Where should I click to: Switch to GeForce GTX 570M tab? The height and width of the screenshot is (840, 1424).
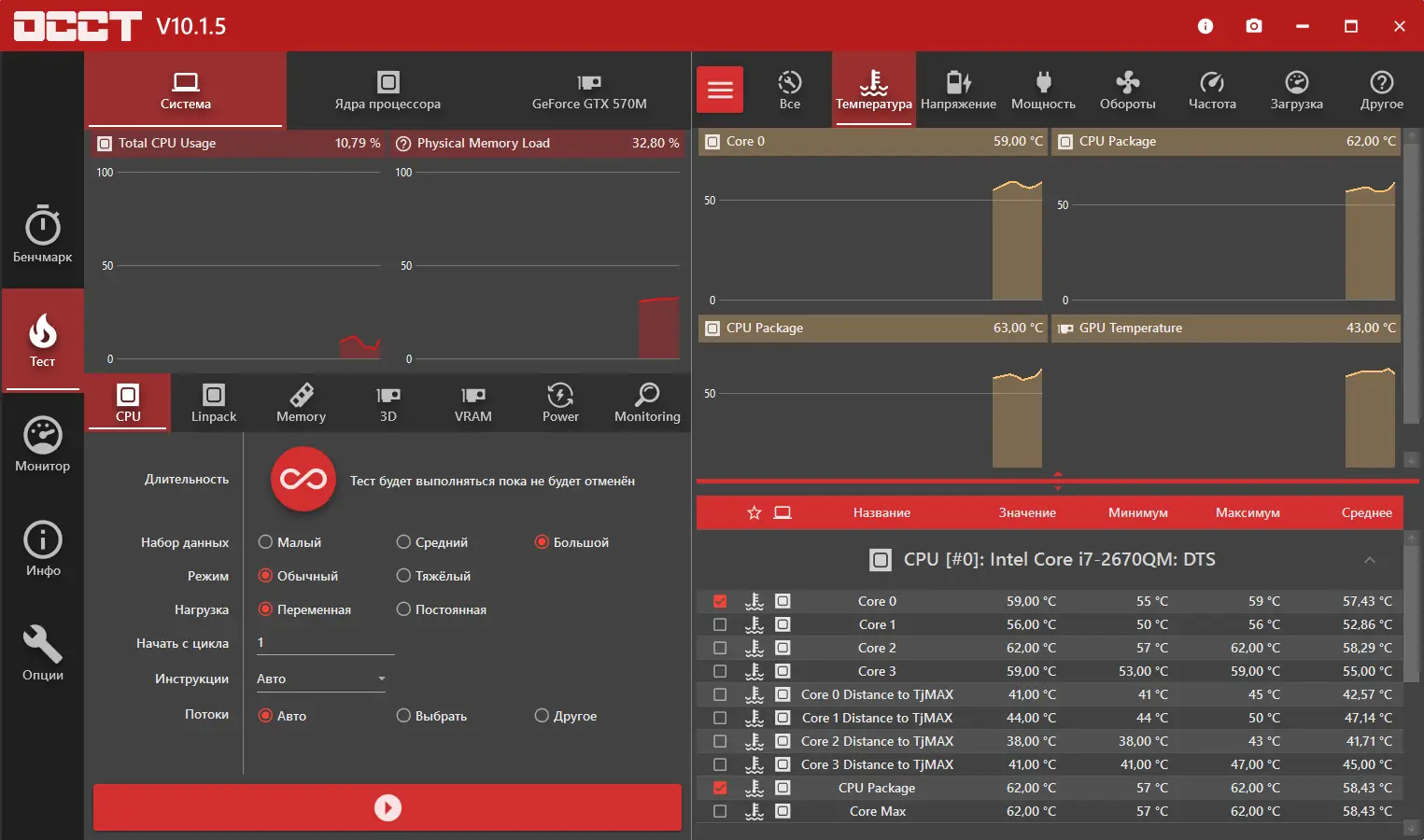589,90
